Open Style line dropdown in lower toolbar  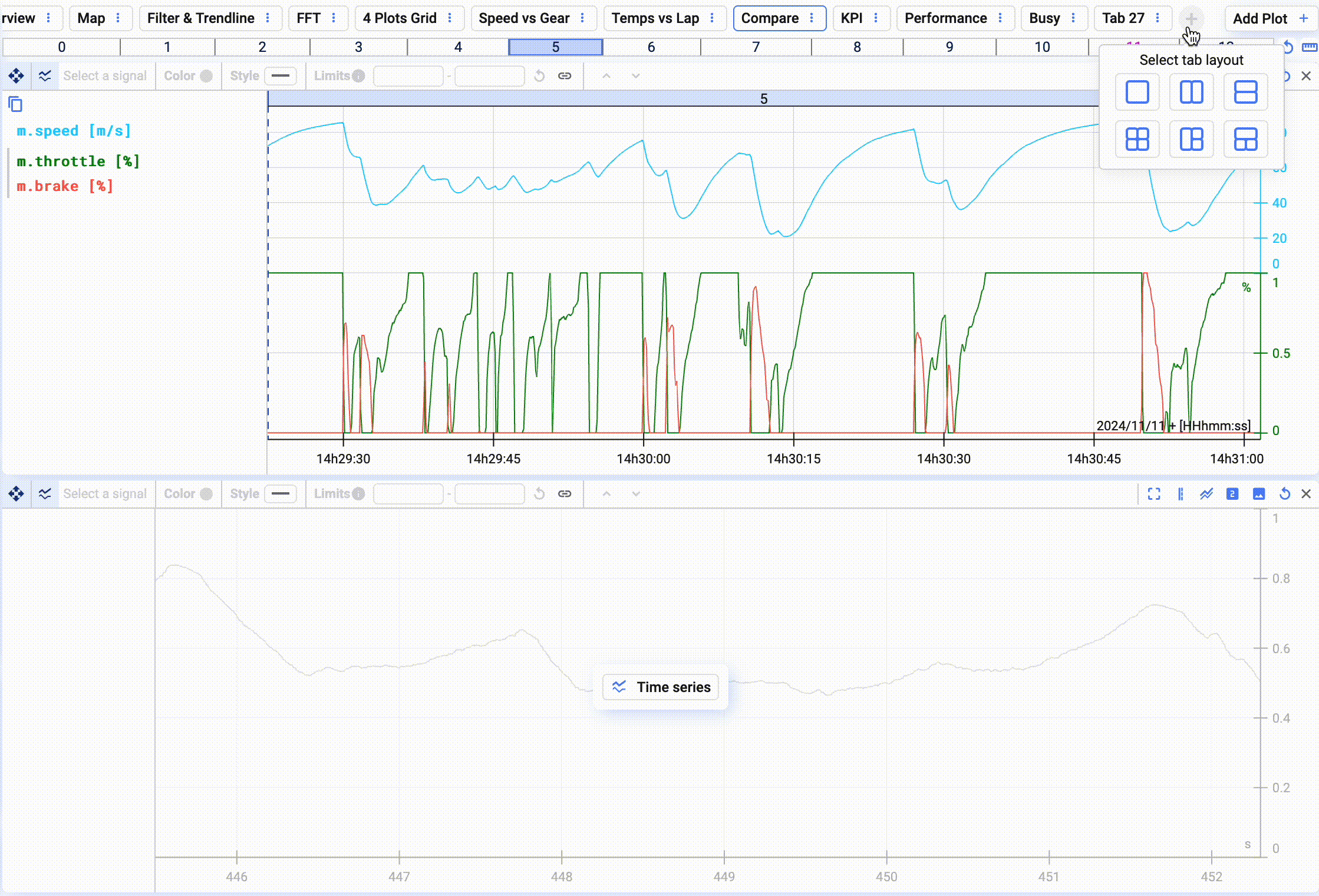(x=281, y=494)
